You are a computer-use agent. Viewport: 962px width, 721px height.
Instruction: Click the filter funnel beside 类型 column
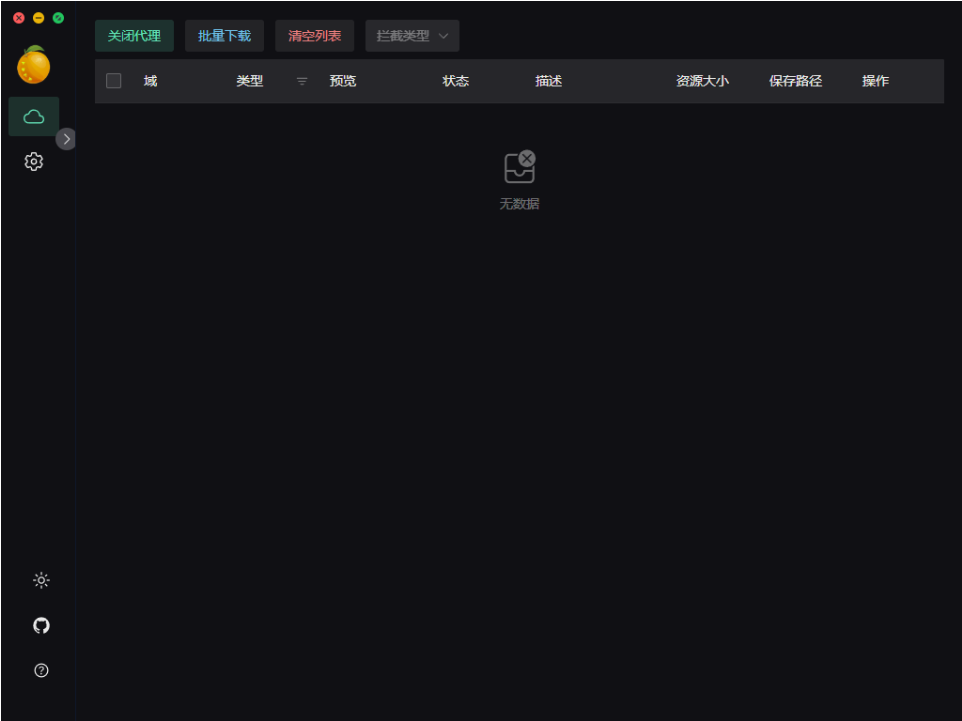[x=301, y=81]
